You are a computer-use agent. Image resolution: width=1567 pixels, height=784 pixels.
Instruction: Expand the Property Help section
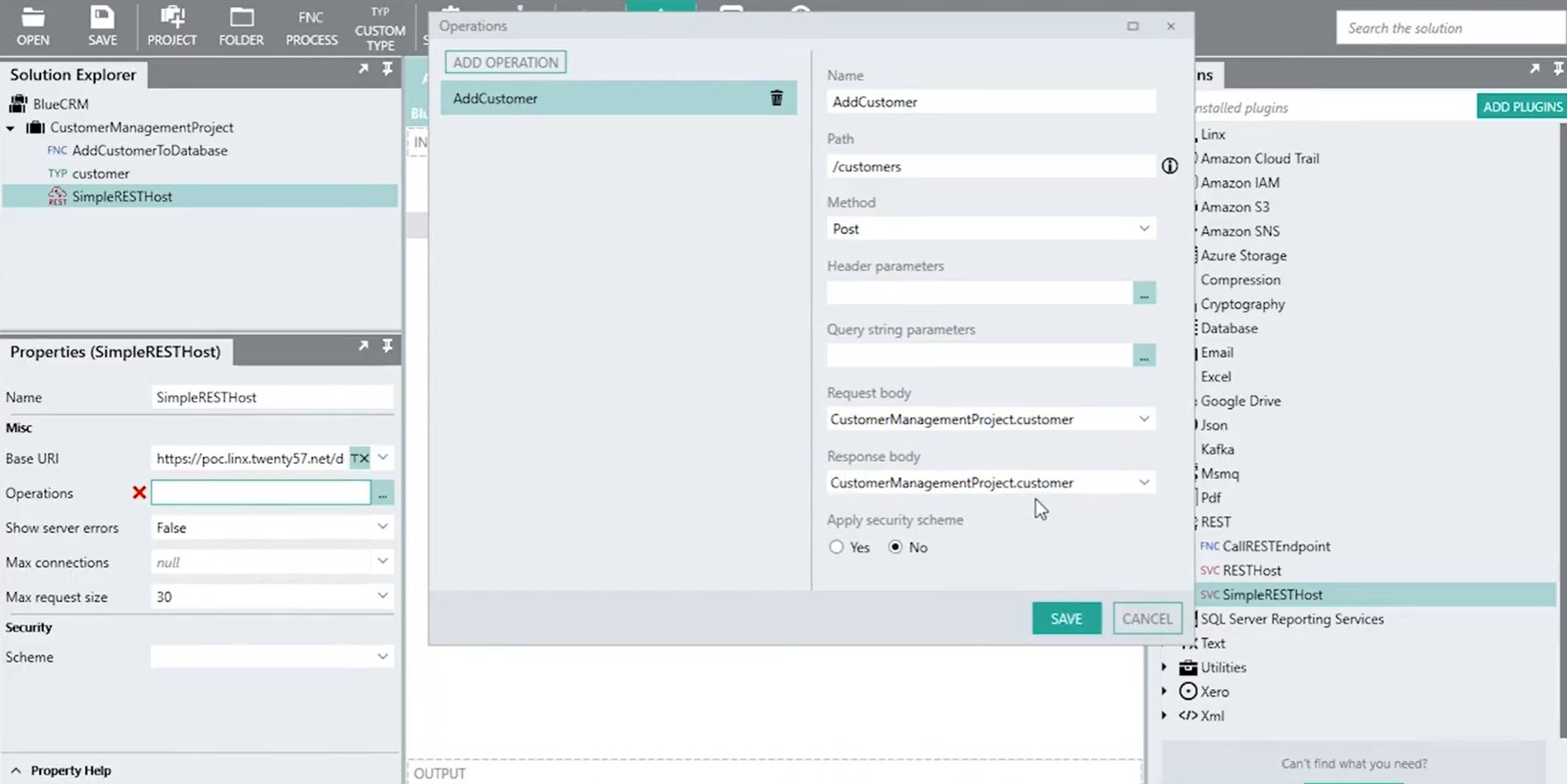point(16,770)
